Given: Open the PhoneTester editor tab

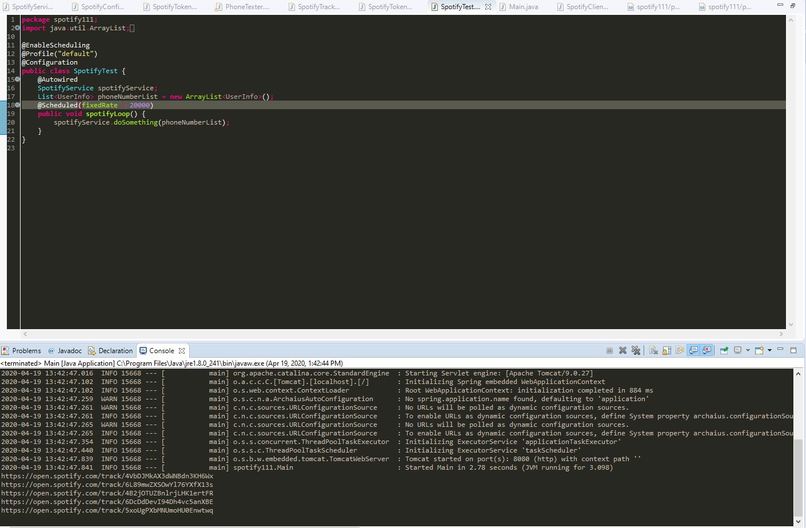Looking at the screenshot, I should tap(242, 7).
